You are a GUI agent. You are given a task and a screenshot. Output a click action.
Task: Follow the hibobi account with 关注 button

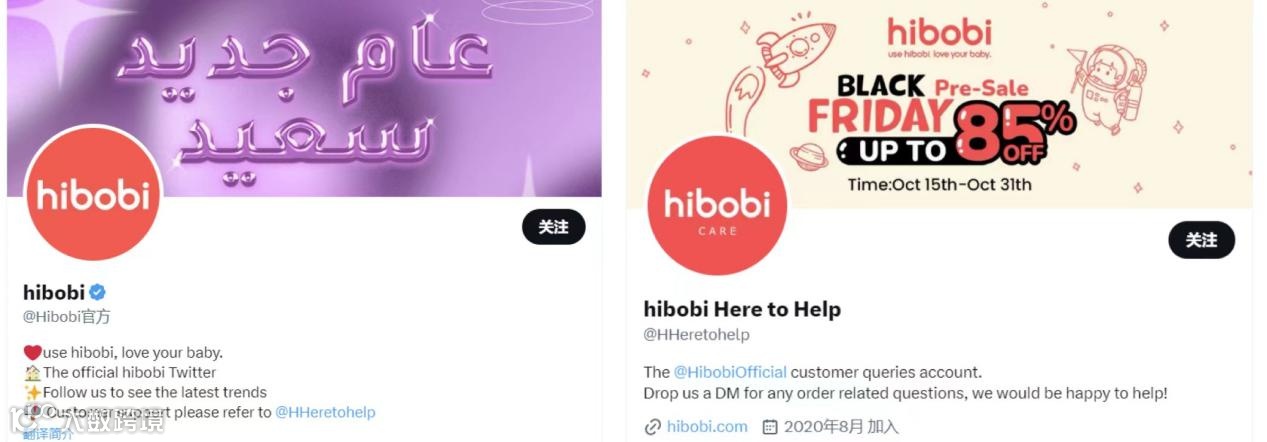click(x=554, y=227)
